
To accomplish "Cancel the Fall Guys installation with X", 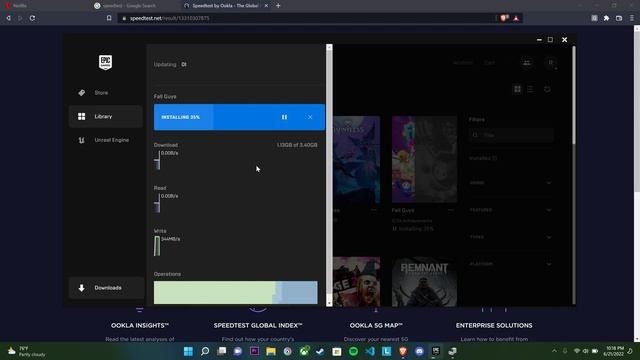I will [310, 117].
